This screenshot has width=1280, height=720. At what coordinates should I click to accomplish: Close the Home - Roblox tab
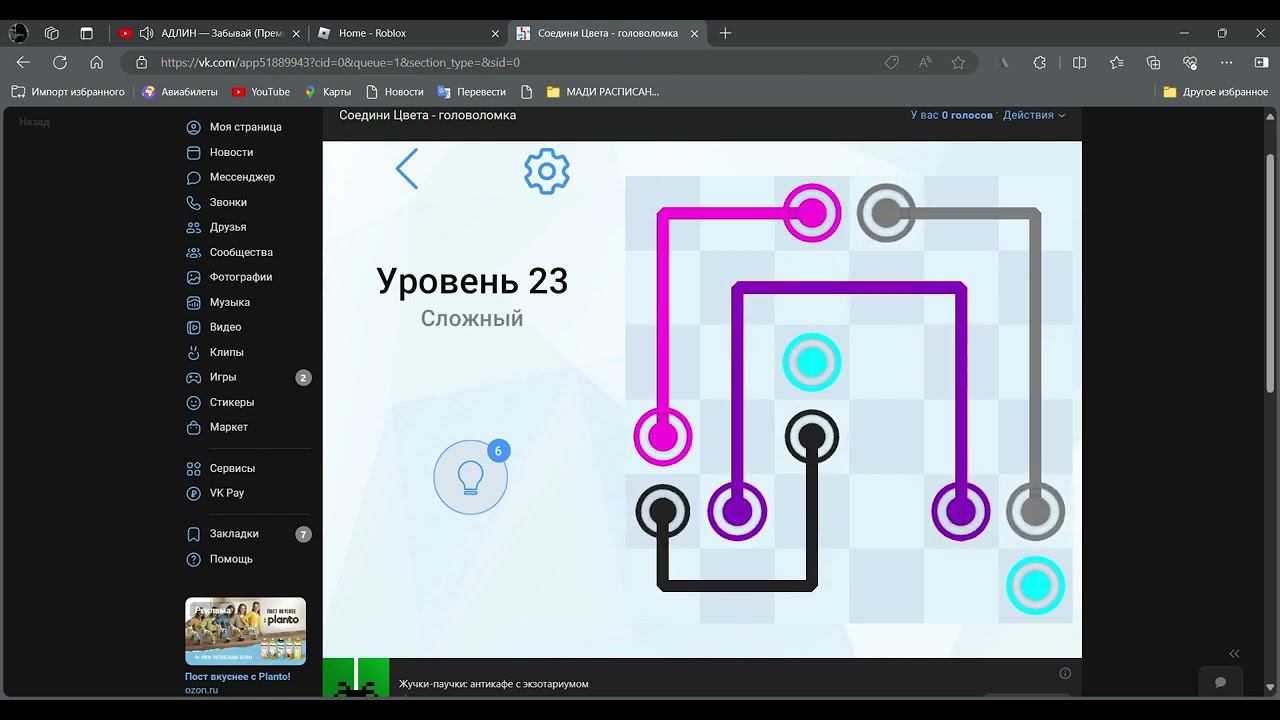(495, 33)
